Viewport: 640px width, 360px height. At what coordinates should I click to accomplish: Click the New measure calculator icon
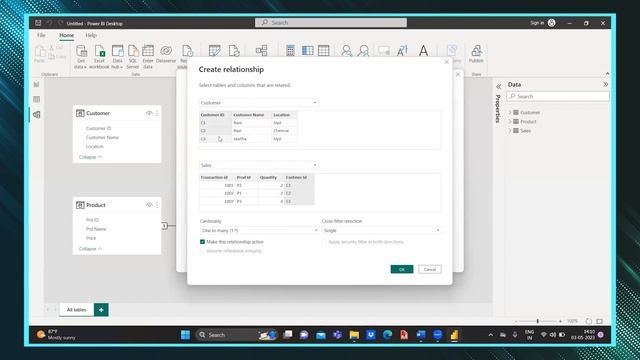click(290, 51)
